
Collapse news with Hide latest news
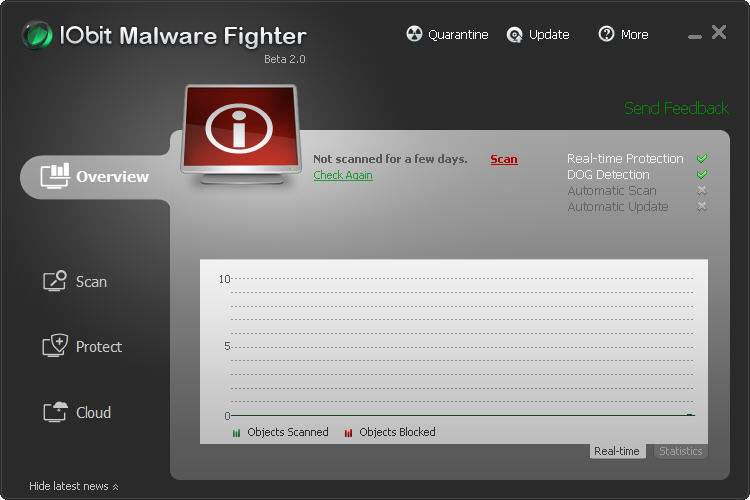tap(74, 486)
